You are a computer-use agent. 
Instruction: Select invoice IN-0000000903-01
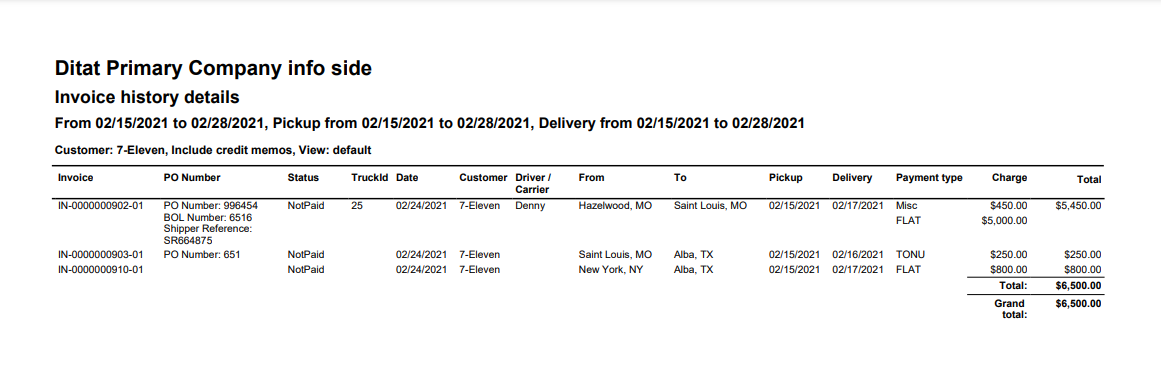click(x=100, y=255)
